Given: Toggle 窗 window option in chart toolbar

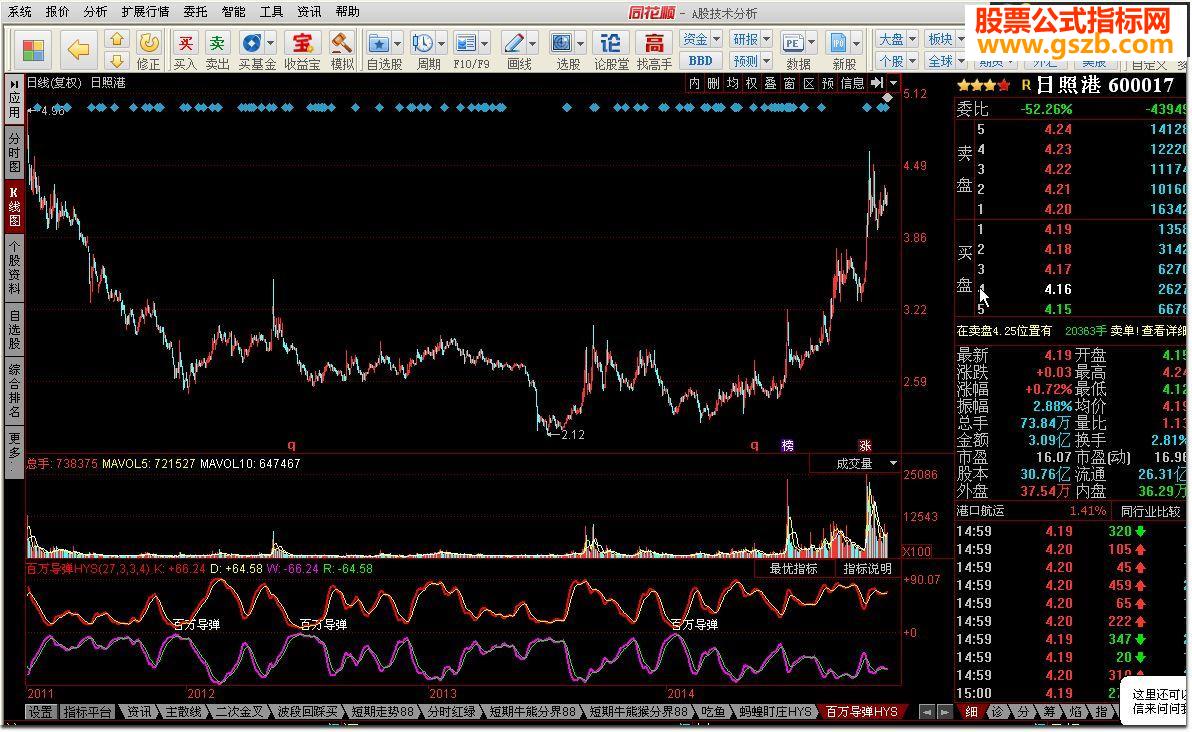Looking at the screenshot, I should [x=789, y=83].
